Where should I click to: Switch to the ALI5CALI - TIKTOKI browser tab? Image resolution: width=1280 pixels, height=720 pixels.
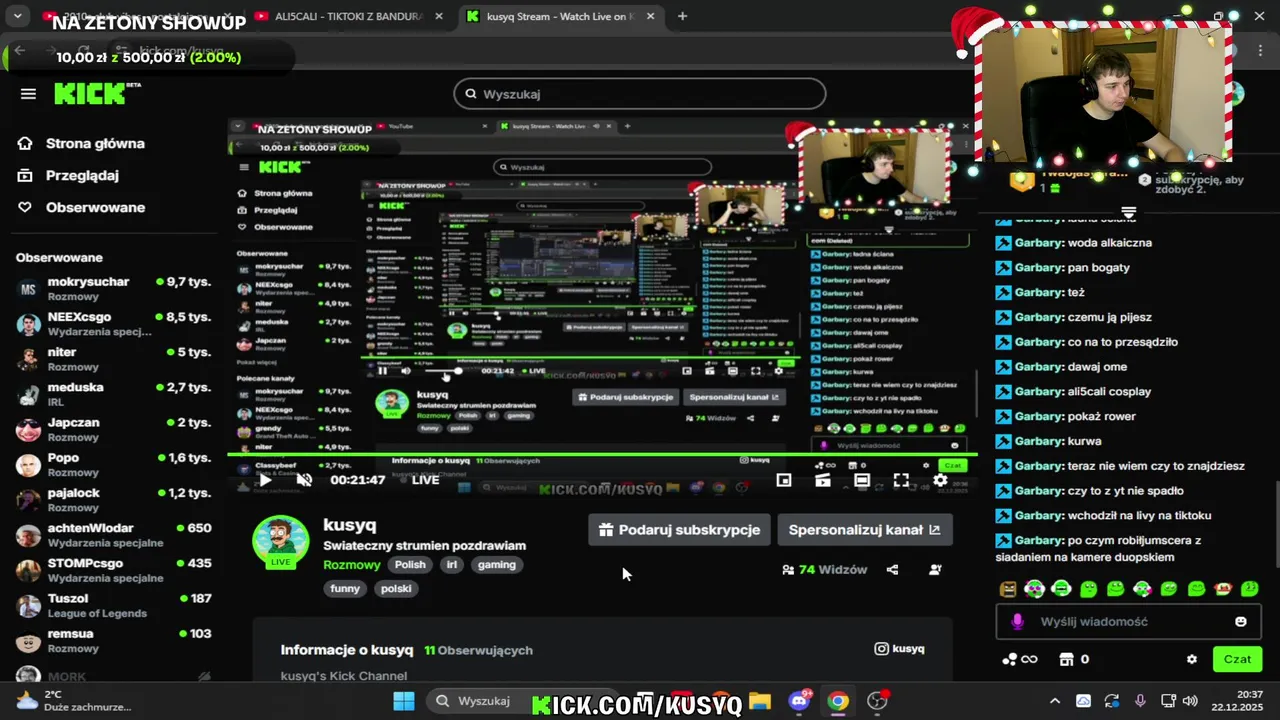click(350, 16)
